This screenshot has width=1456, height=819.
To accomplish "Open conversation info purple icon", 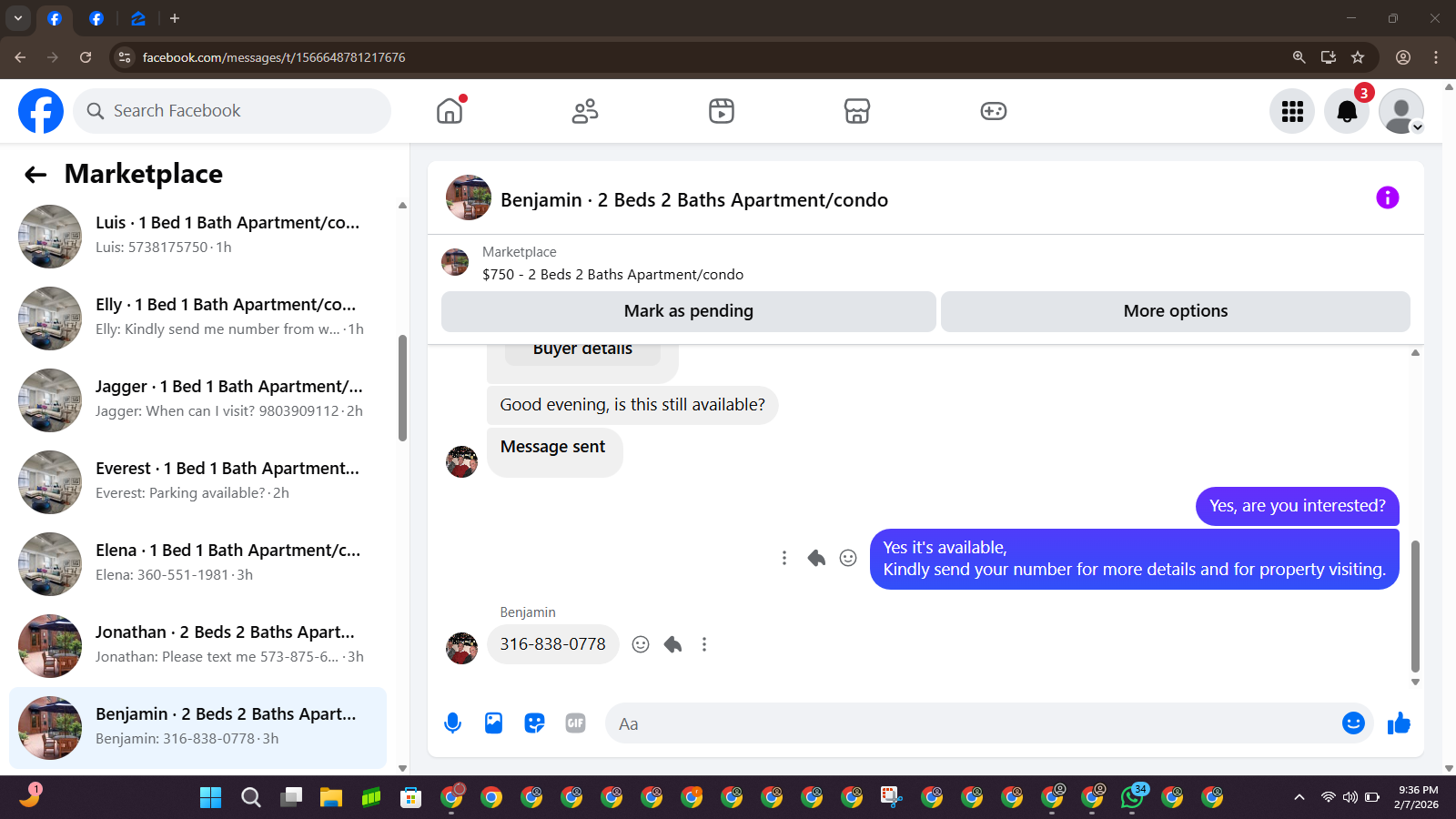I will click(1387, 197).
